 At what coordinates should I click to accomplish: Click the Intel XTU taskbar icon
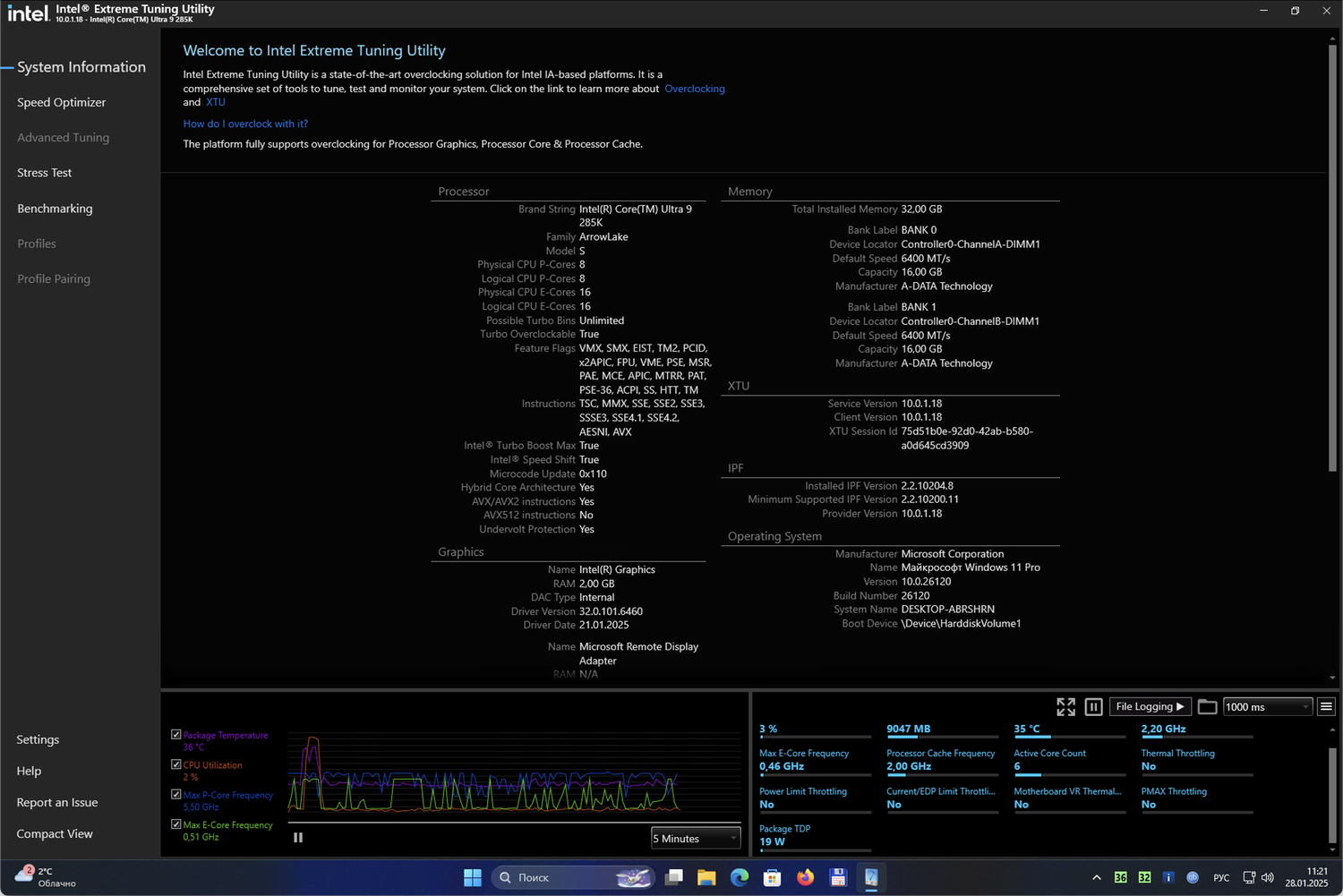870,878
